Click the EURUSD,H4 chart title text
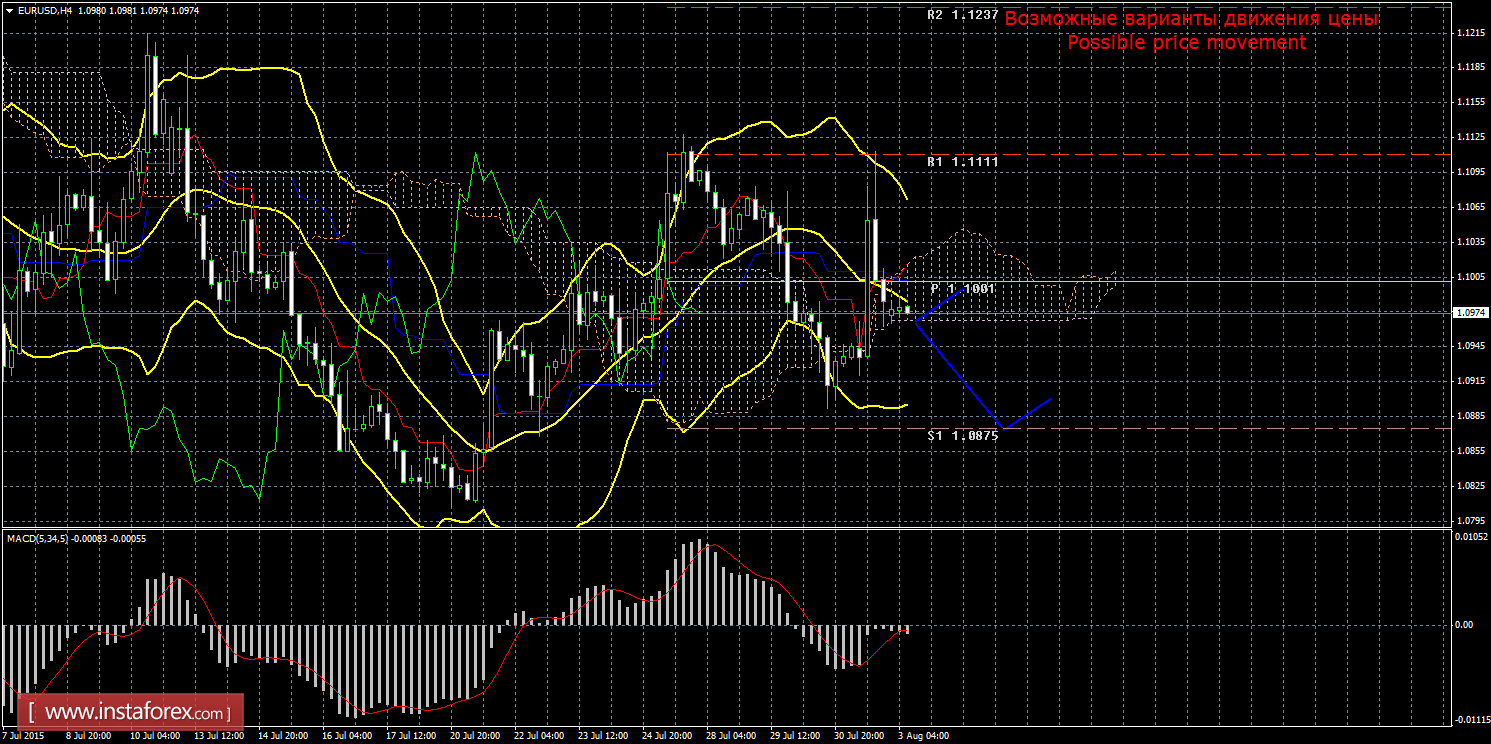The width and height of the screenshot is (1491, 744). [x=46, y=10]
